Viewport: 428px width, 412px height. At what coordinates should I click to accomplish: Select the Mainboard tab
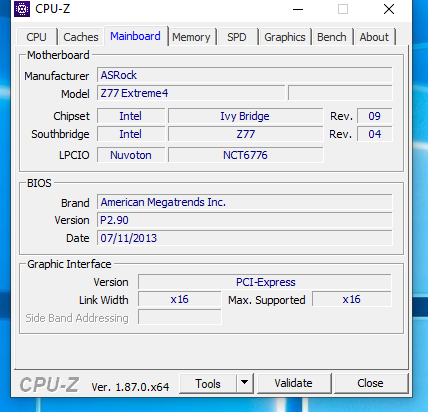tap(136, 36)
